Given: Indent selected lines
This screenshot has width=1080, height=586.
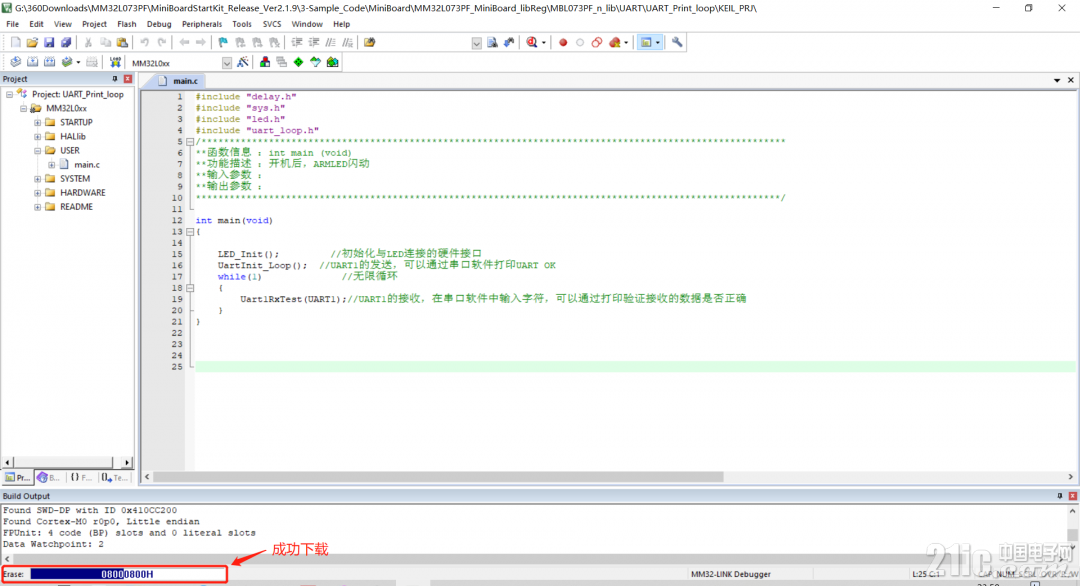Looking at the screenshot, I should (x=297, y=43).
